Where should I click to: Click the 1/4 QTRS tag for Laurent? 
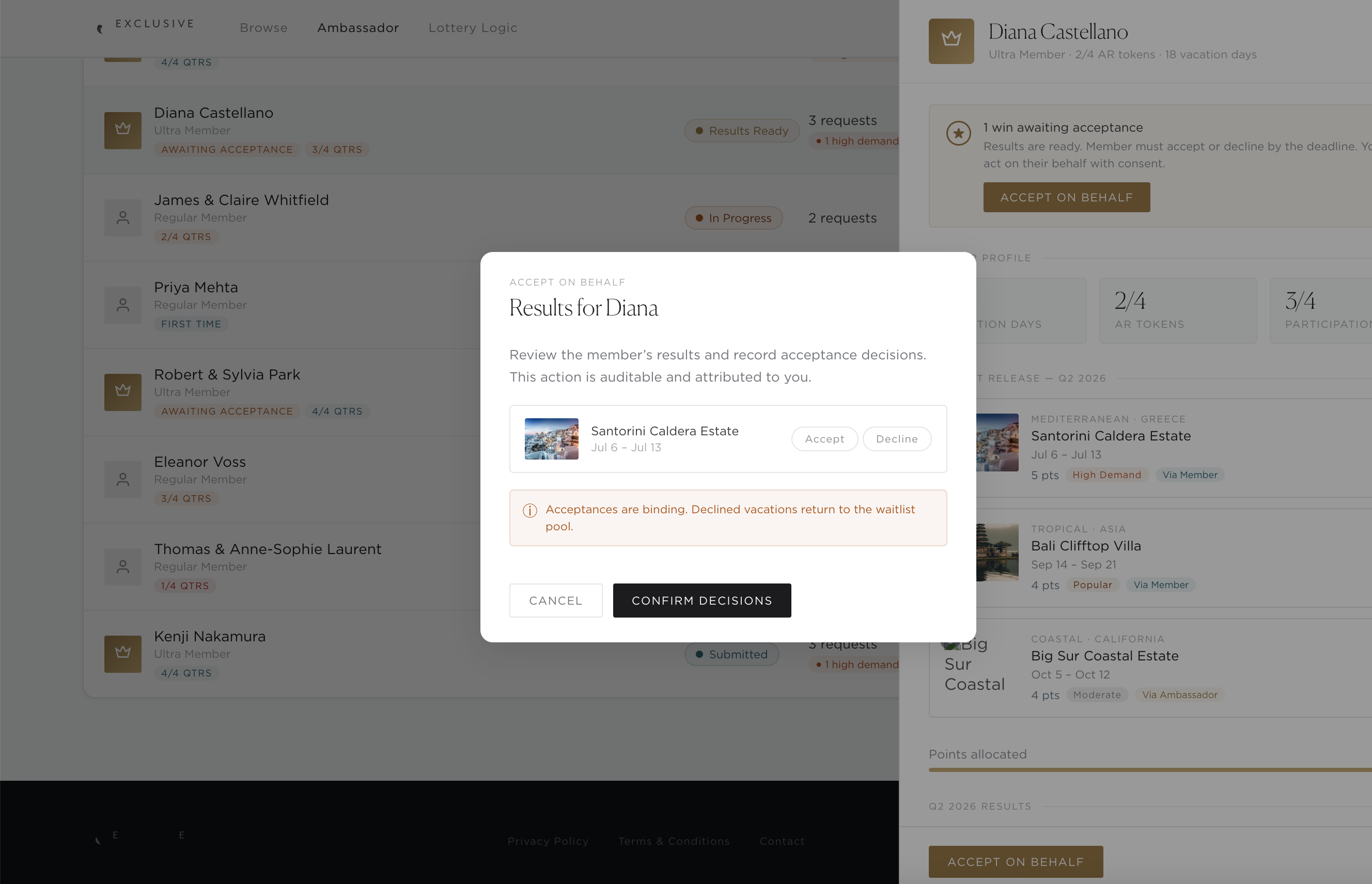(x=185, y=586)
